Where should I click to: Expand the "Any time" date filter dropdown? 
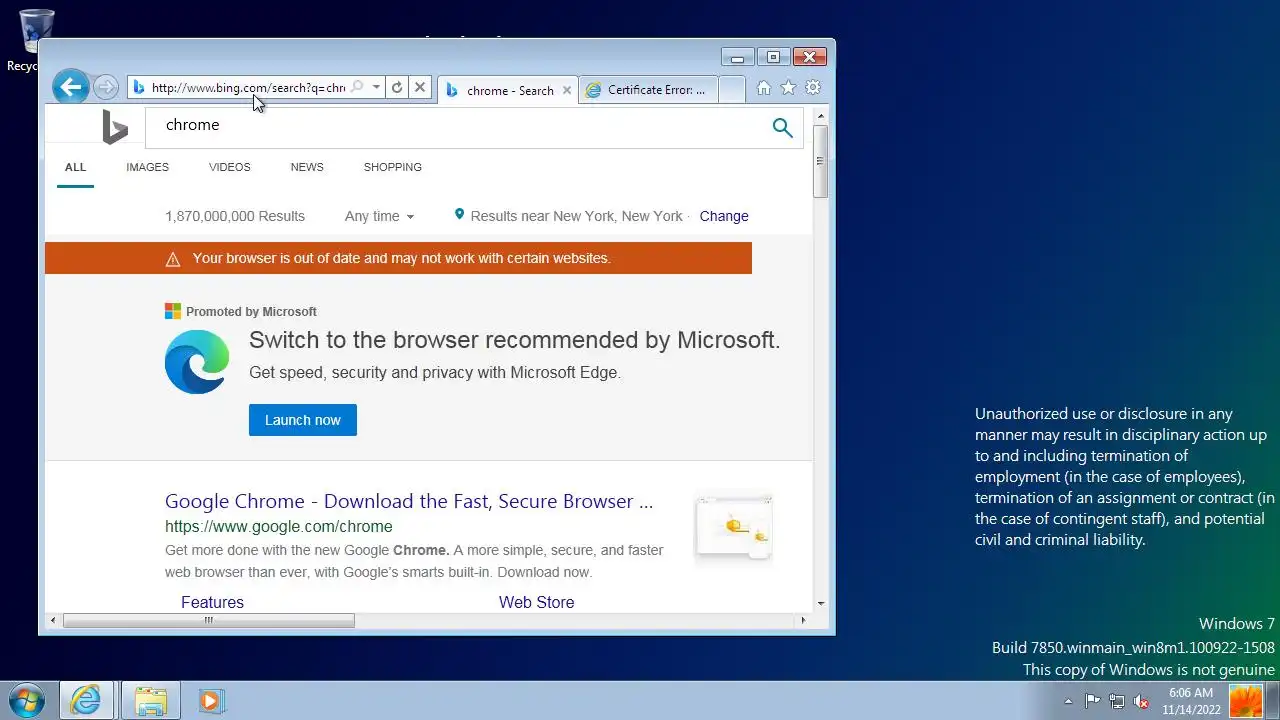(379, 216)
